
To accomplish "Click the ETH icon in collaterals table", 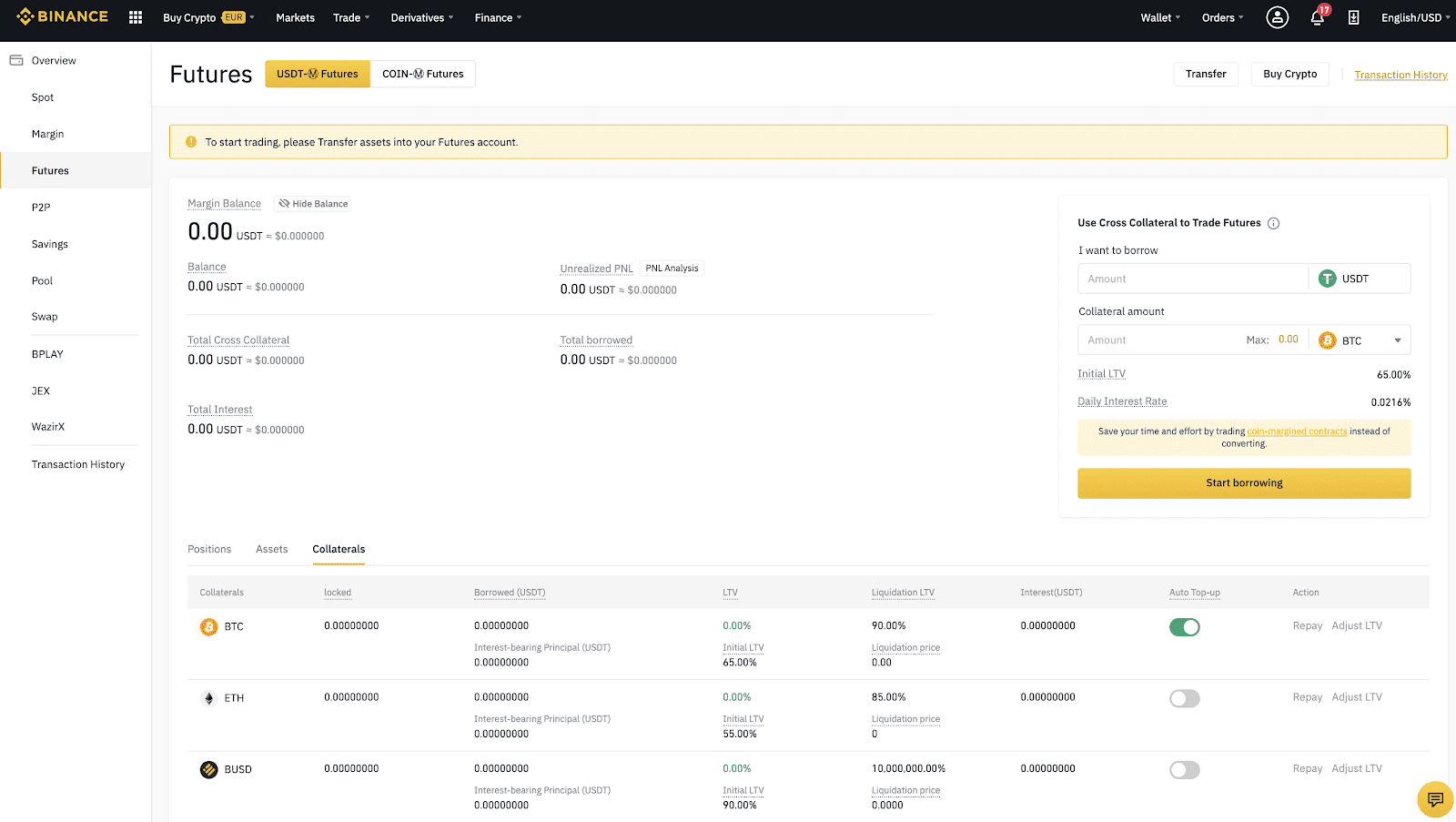I will (x=209, y=698).
